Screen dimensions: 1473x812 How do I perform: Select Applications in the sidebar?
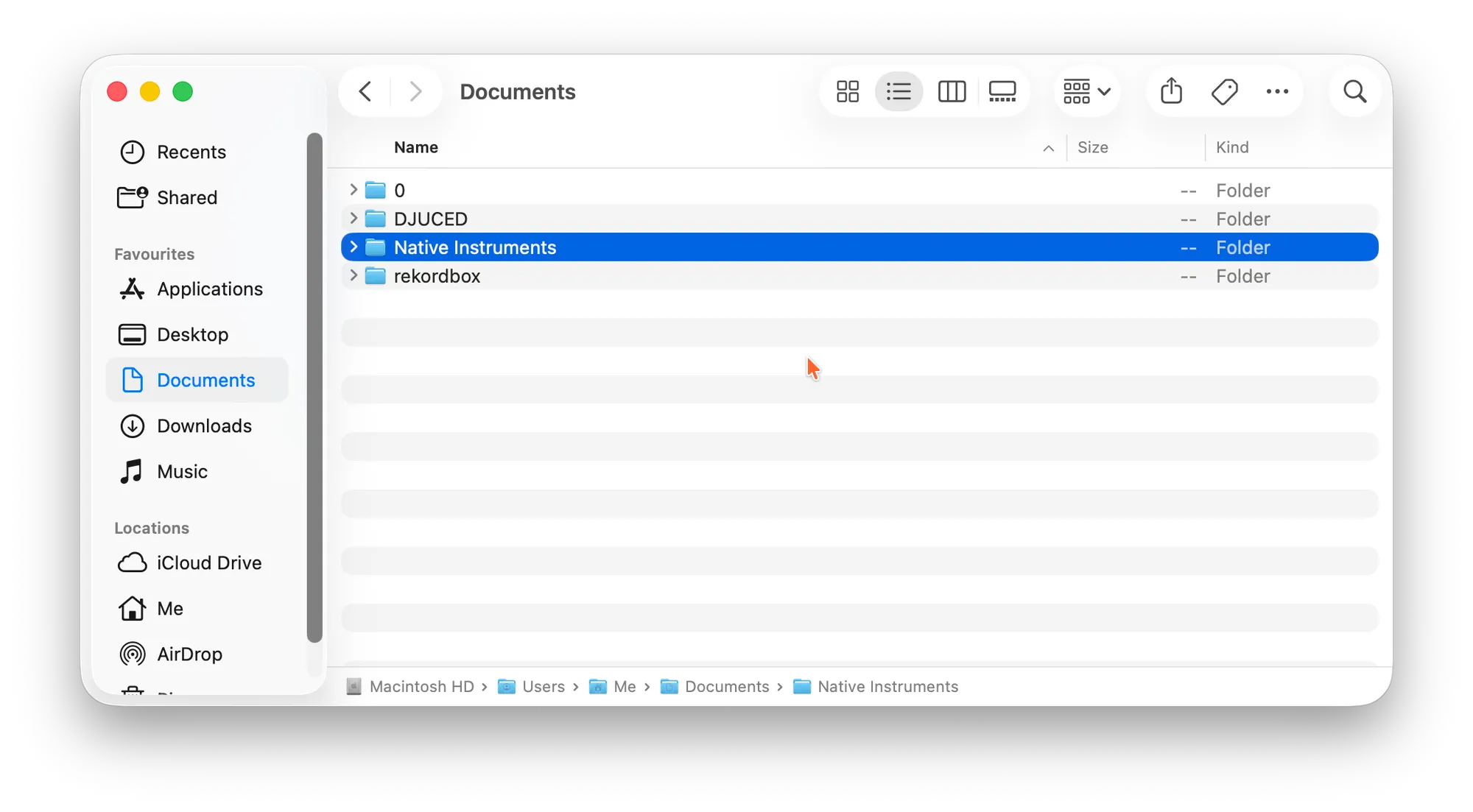[x=209, y=289]
